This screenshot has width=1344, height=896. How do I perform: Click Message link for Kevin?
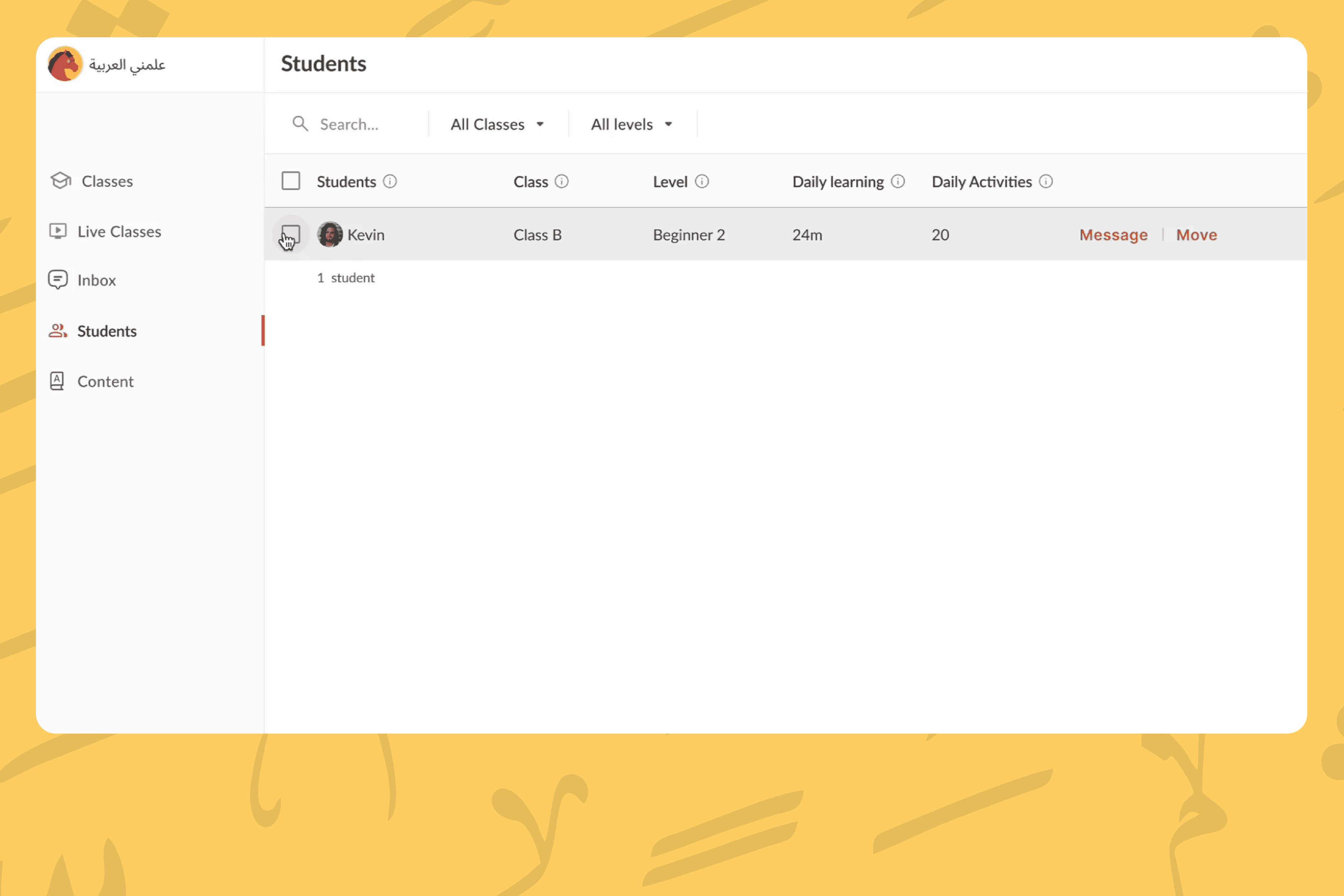(x=1113, y=235)
